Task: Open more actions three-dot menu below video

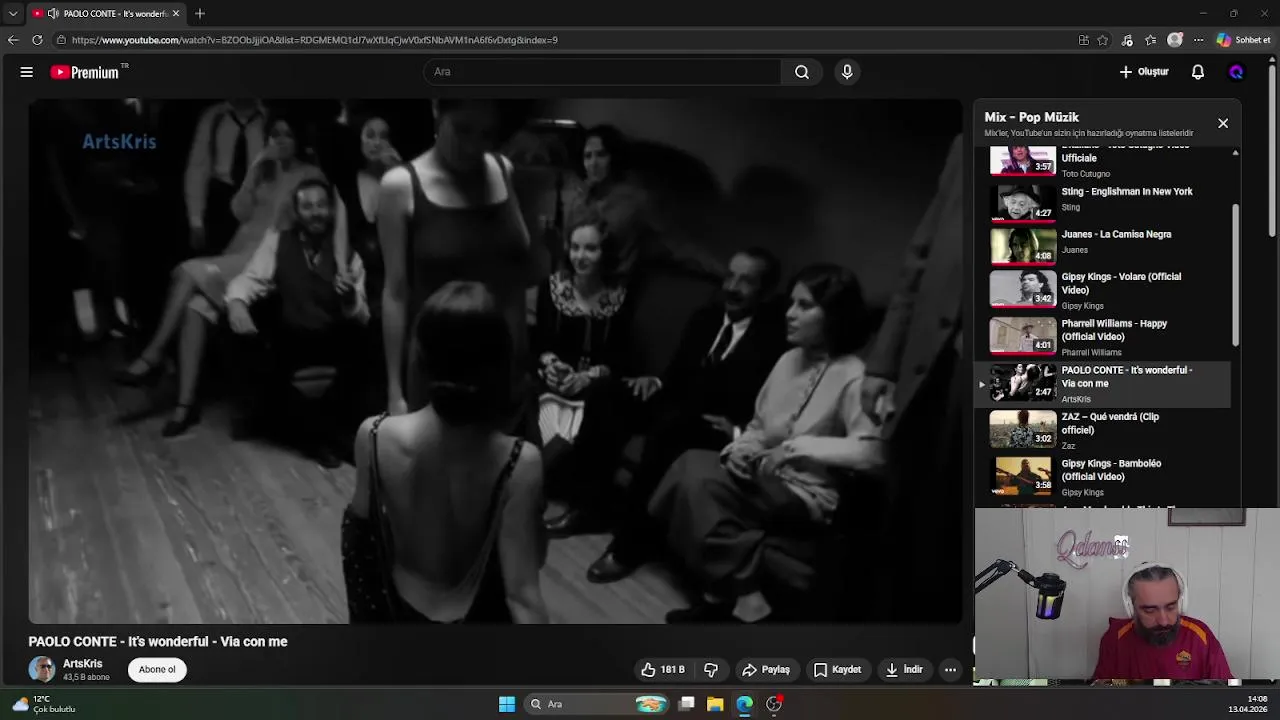Action: (x=951, y=670)
